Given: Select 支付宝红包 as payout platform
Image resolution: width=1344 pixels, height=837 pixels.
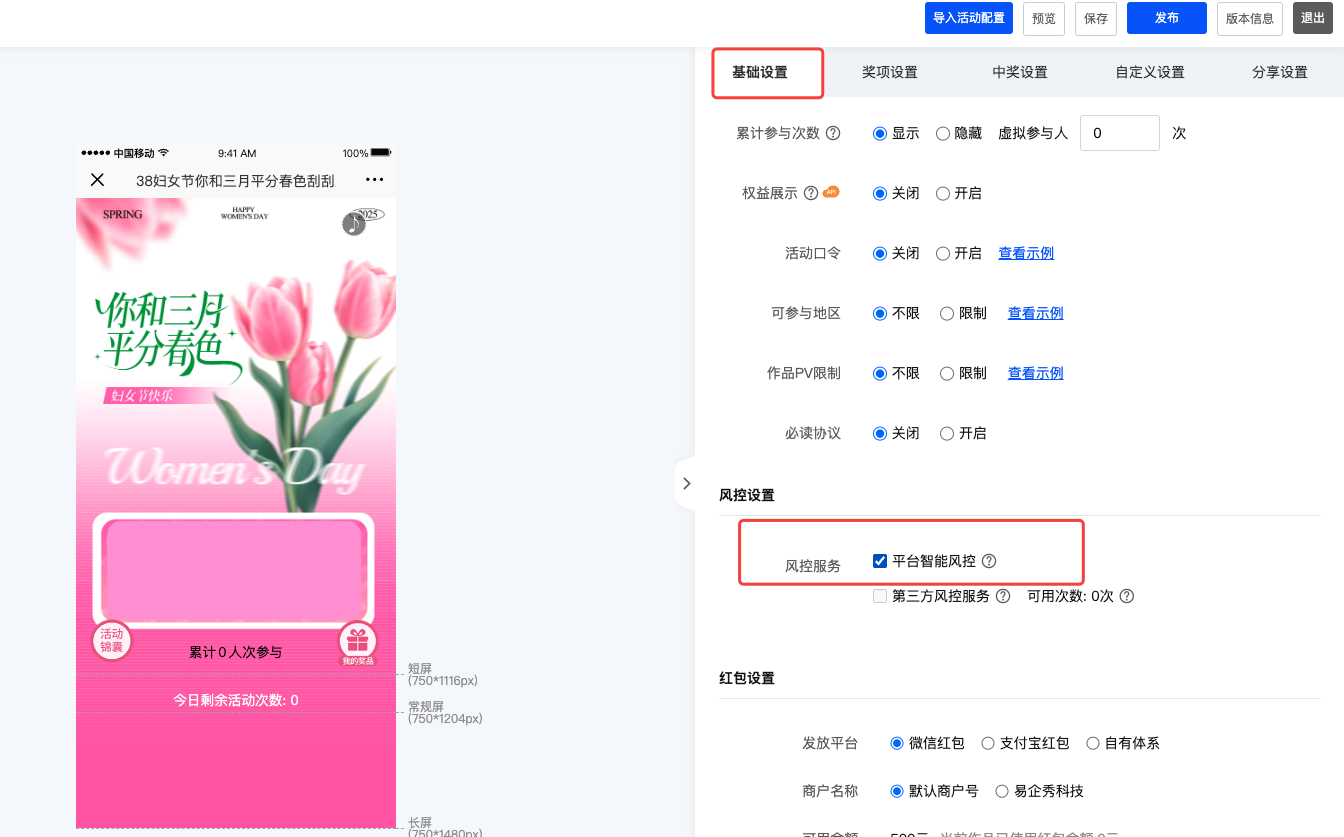Looking at the screenshot, I should coord(988,743).
